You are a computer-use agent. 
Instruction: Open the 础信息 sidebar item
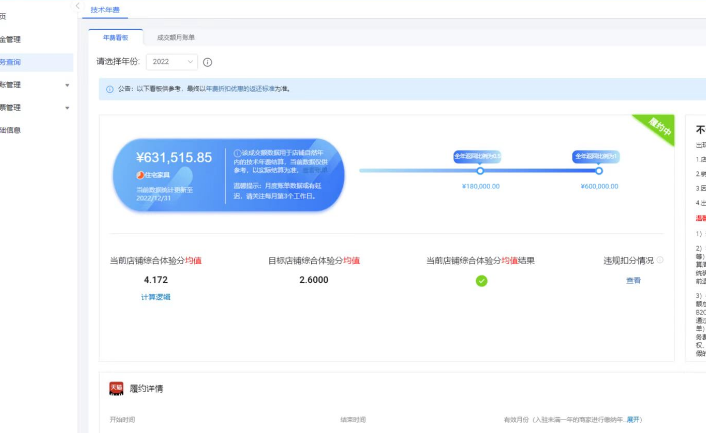point(10,130)
